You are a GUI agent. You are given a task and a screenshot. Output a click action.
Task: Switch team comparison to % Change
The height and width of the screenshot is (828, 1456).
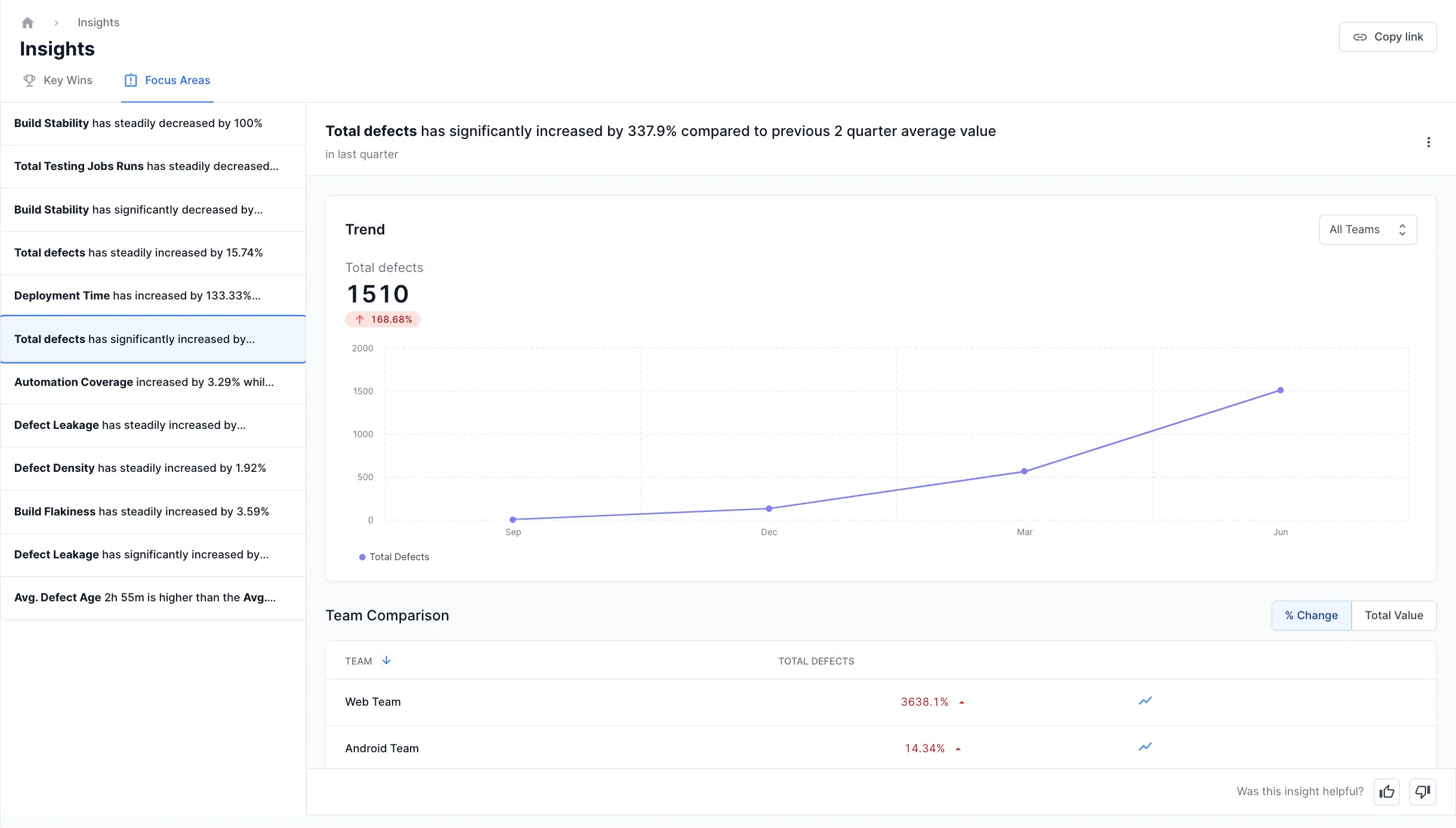[x=1311, y=615]
